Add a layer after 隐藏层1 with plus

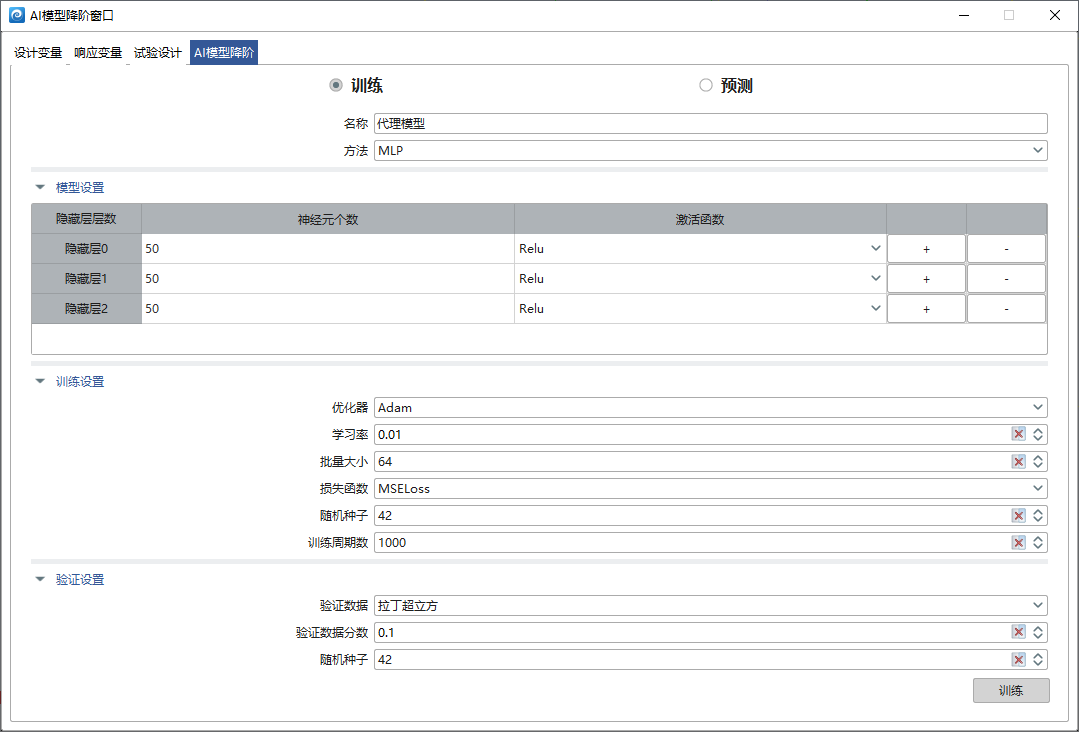pos(926,279)
